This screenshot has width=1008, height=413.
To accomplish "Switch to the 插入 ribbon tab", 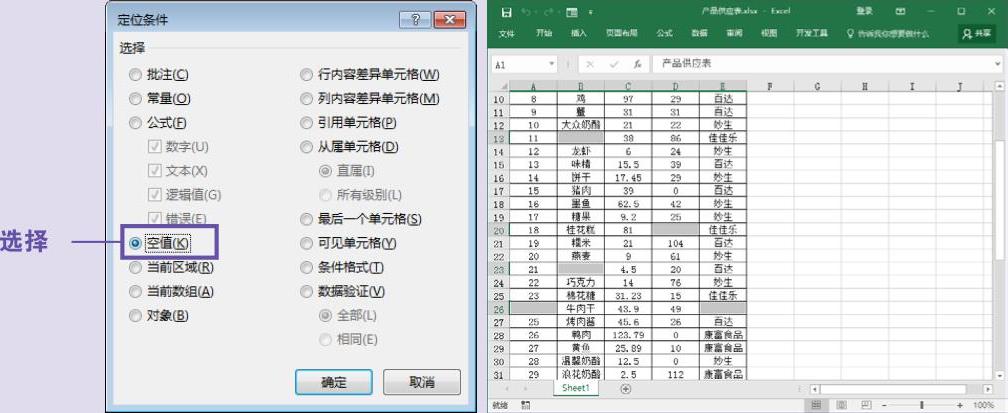I will pyautogui.click(x=579, y=33).
